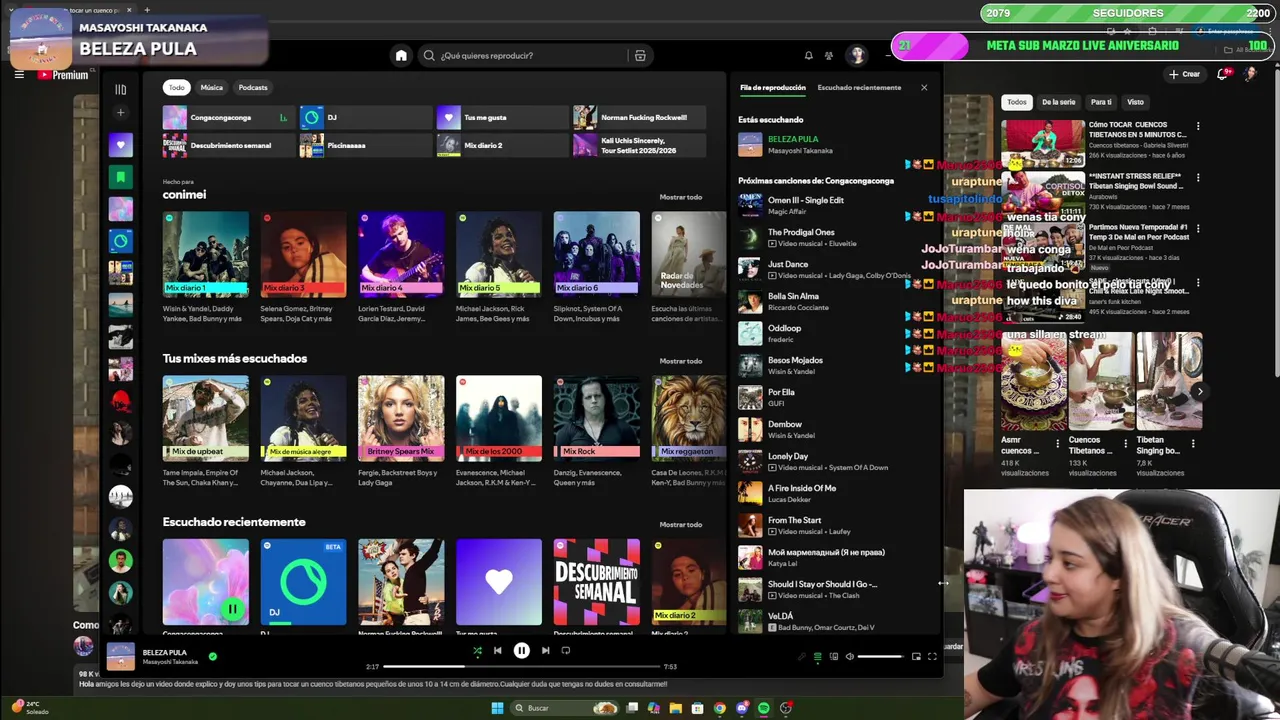Open Spotify notifications bell
The image size is (1280, 720).
tap(808, 56)
